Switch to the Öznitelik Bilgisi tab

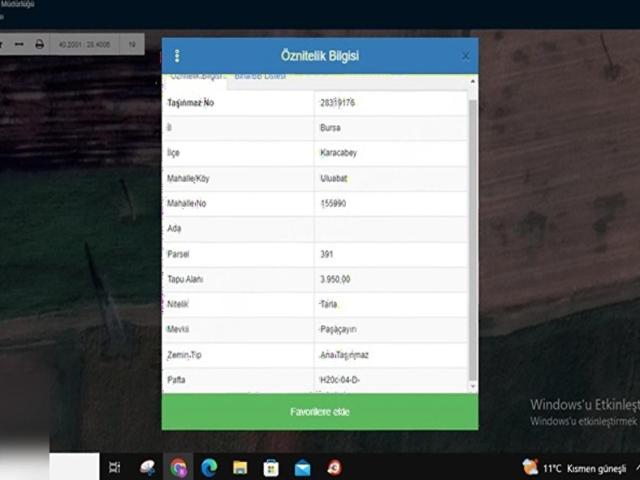[x=194, y=77]
